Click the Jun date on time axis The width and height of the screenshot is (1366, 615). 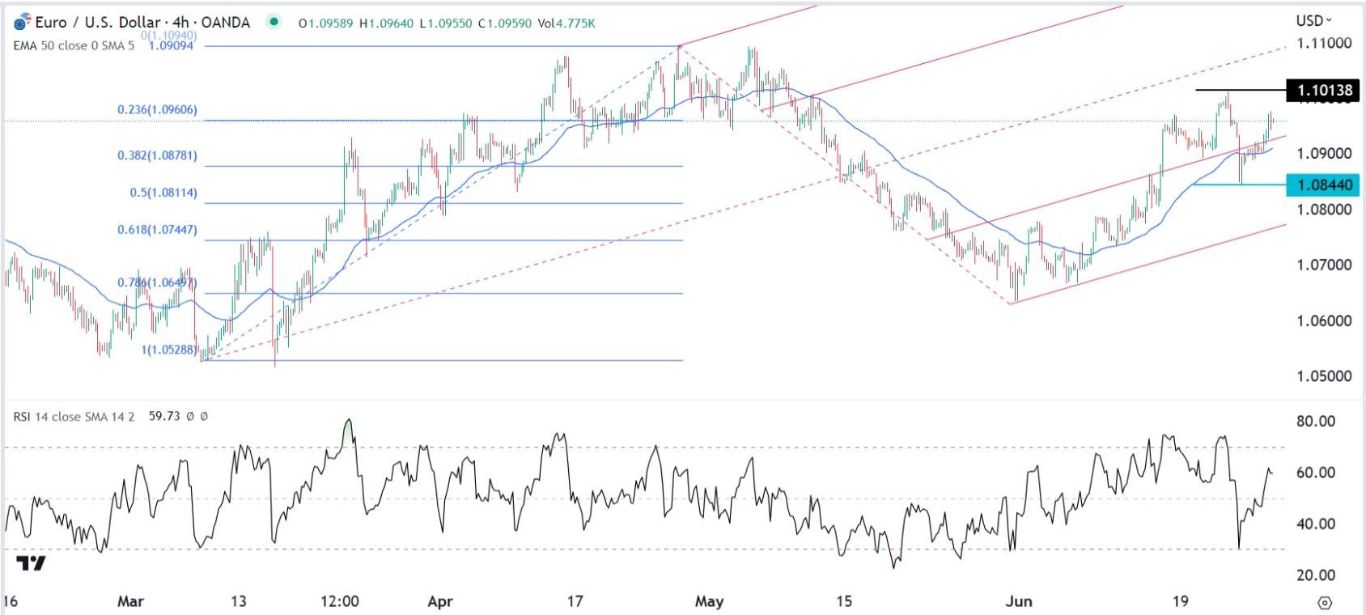pyautogui.click(x=1018, y=602)
